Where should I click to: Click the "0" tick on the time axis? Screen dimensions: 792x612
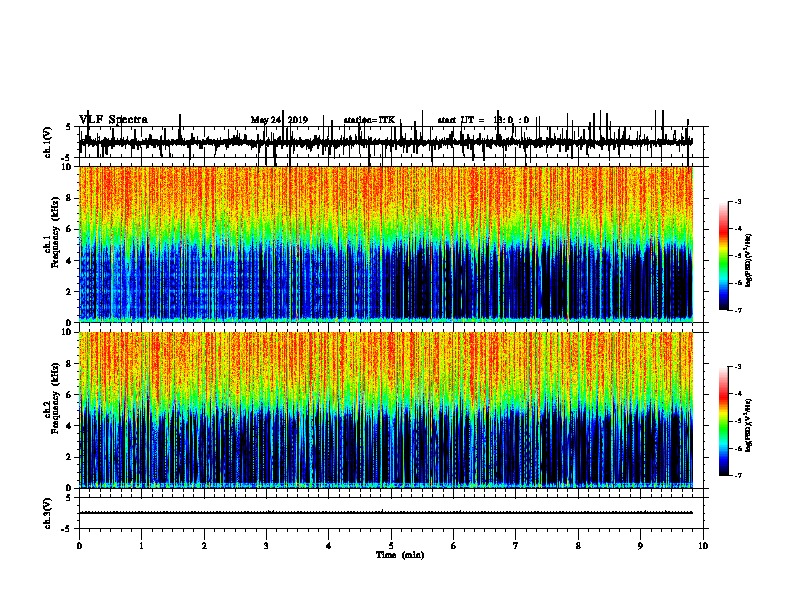coord(79,546)
